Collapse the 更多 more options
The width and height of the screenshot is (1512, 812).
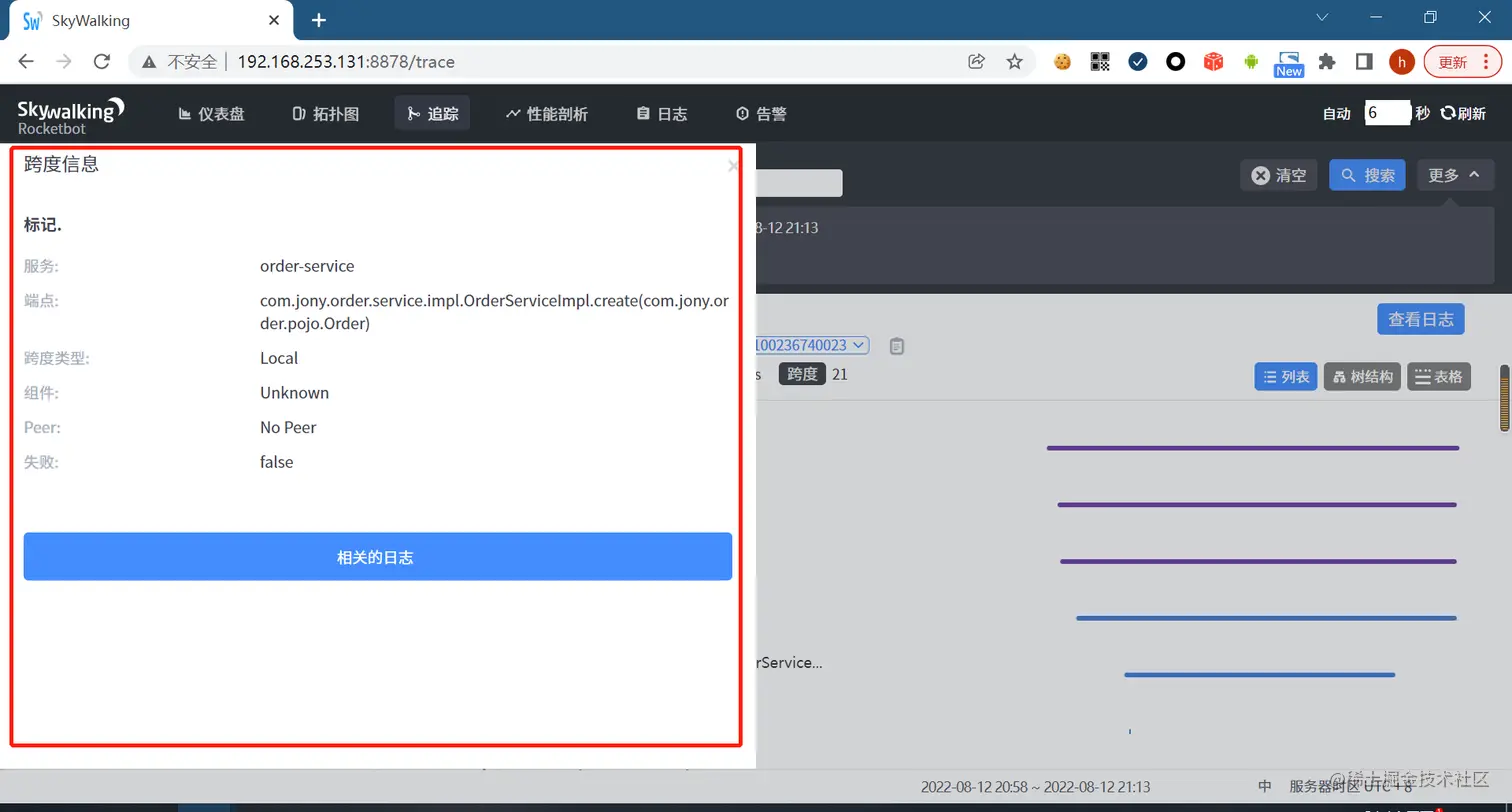[x=1455, y=175]
